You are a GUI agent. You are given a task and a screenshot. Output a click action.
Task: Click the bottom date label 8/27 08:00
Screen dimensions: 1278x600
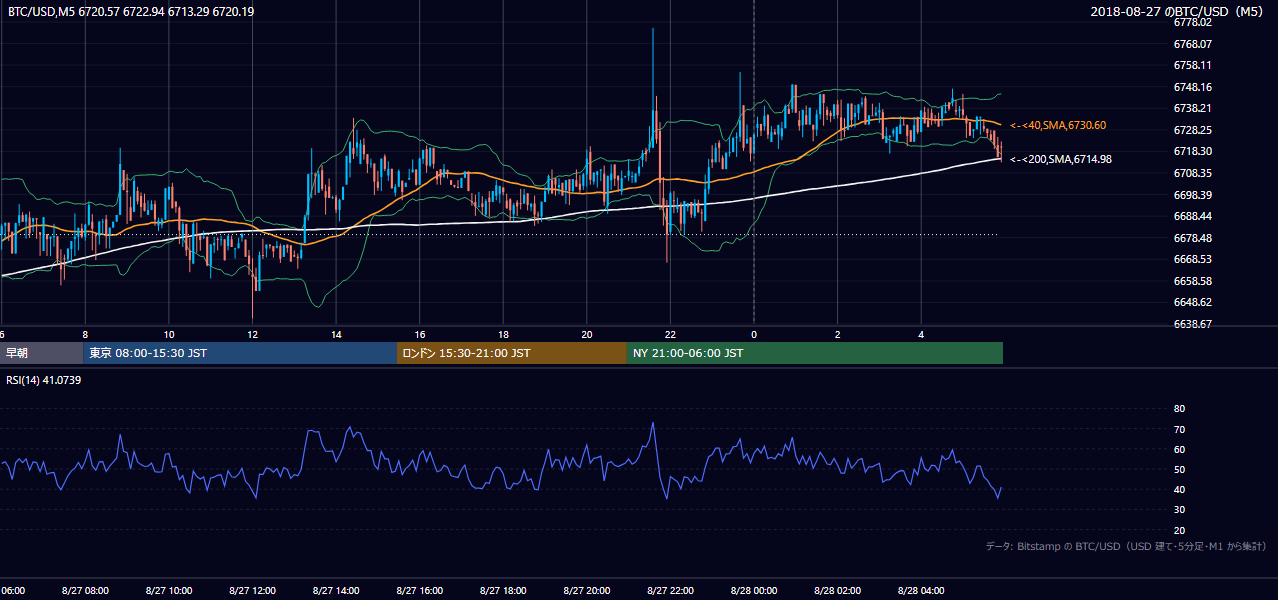click(85, 591)
